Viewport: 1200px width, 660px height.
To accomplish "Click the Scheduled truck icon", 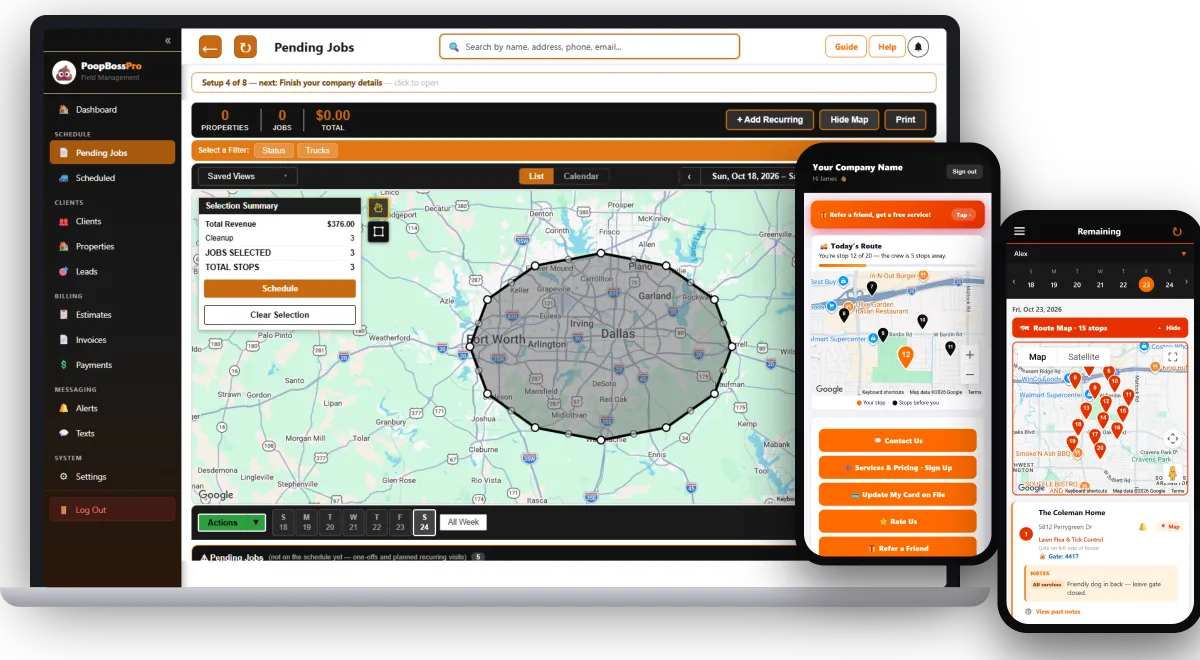I will [64, 178].
